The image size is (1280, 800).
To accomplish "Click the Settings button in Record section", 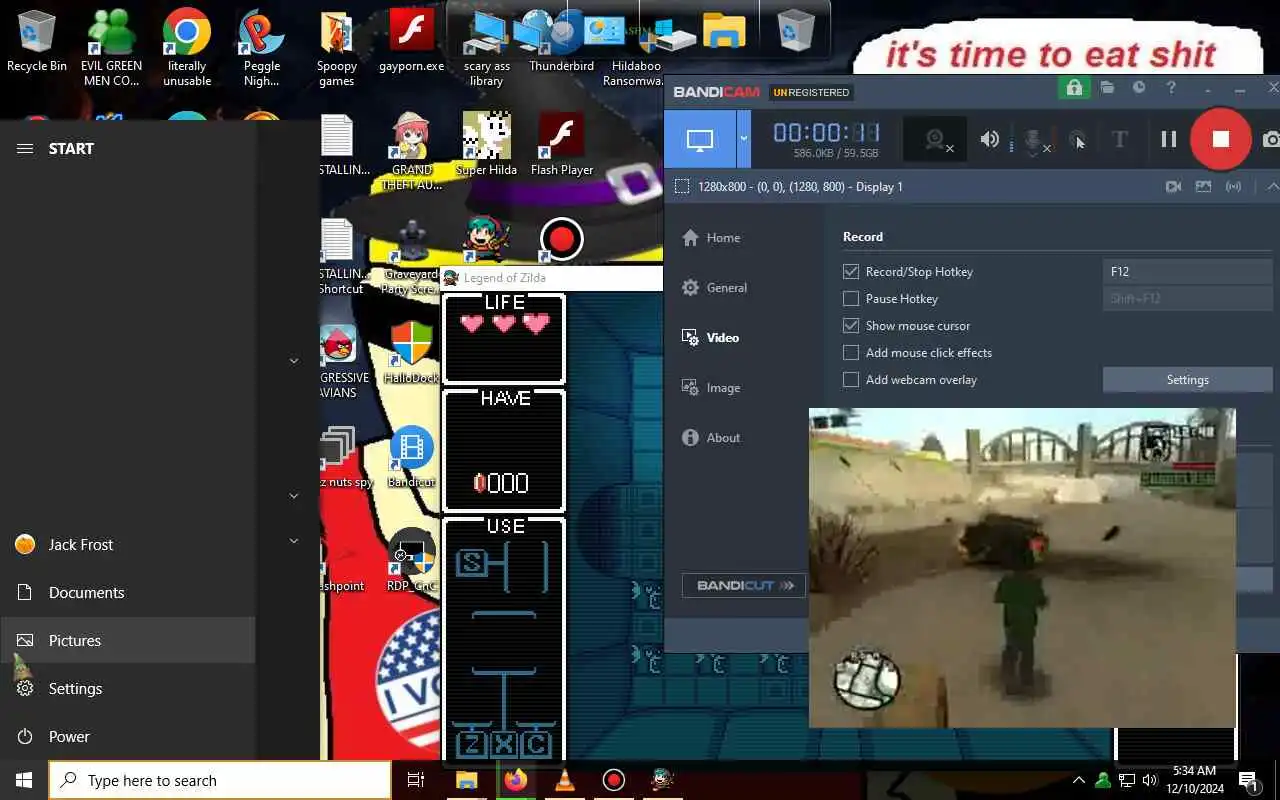I will pyautogui.click(x=1187, y=379).
